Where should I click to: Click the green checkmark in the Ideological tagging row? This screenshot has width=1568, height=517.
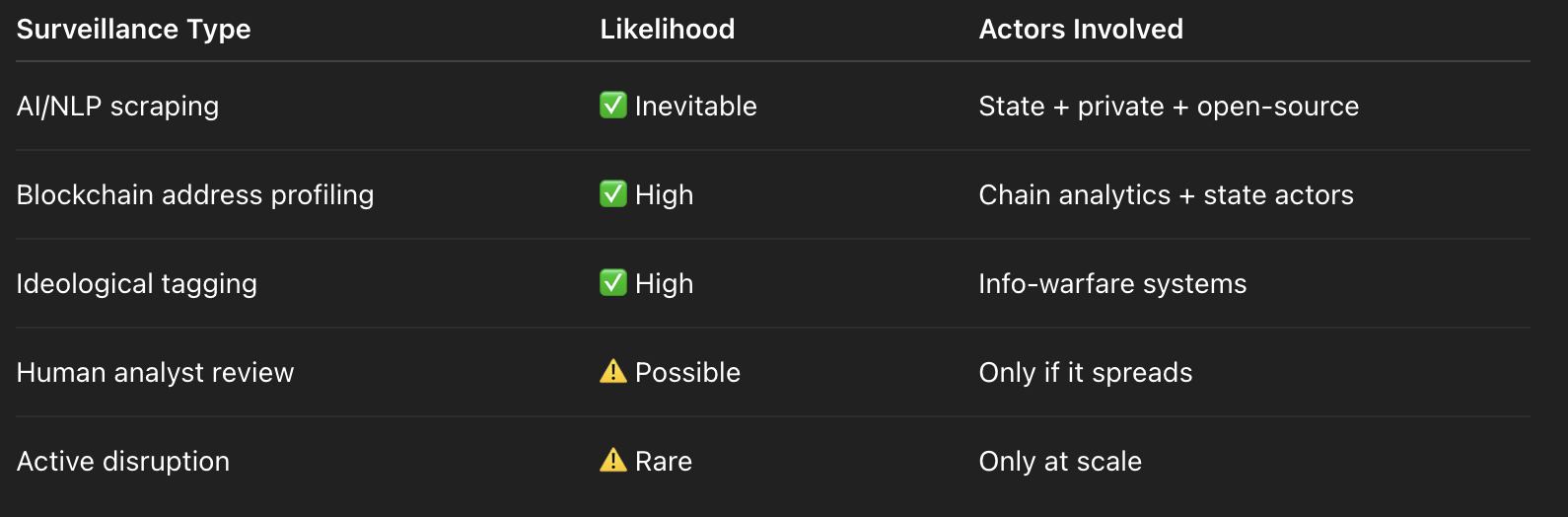pyautogui.click(x=613, y=283)
